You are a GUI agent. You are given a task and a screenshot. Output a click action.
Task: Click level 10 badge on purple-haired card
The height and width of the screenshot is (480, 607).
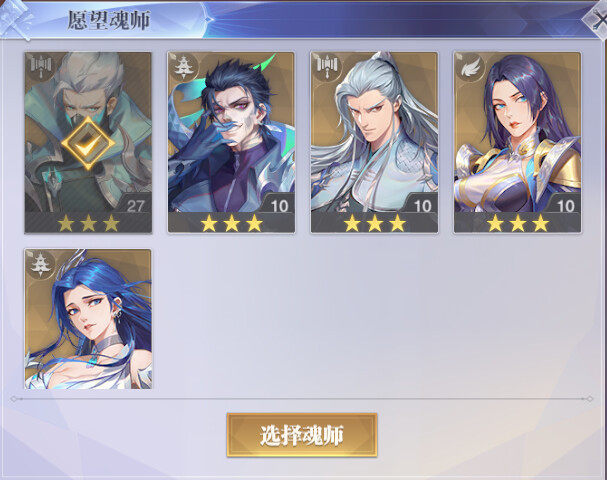tap(566, 205)
